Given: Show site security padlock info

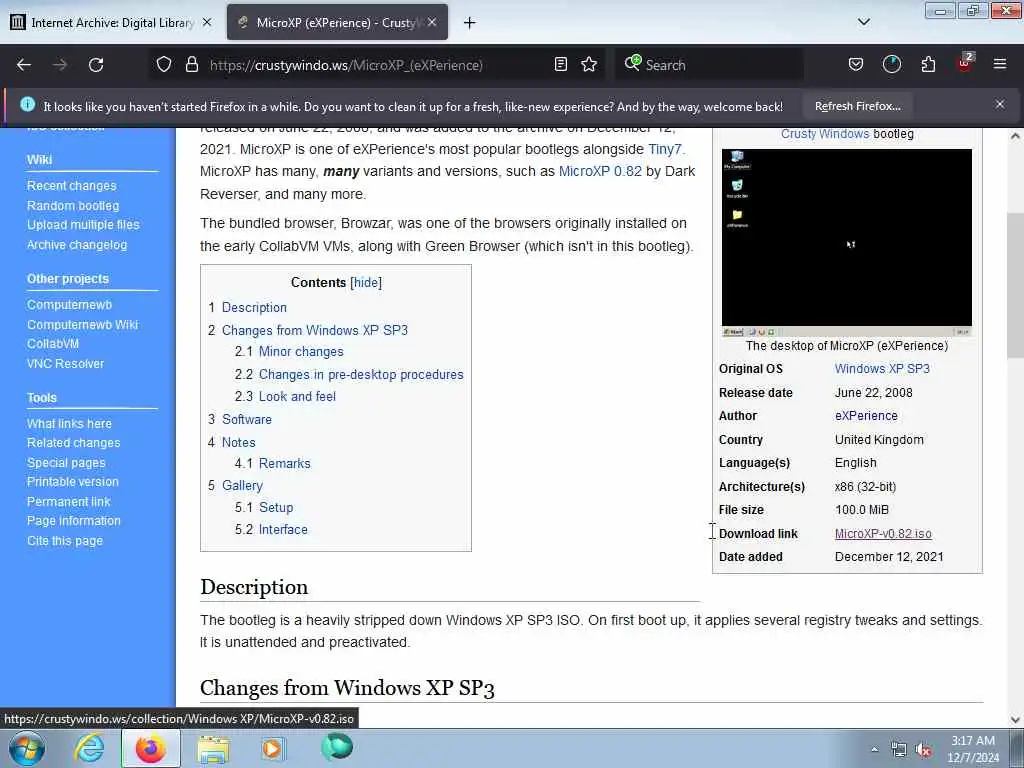Looking at the screenshot, I should click(191, 65).
